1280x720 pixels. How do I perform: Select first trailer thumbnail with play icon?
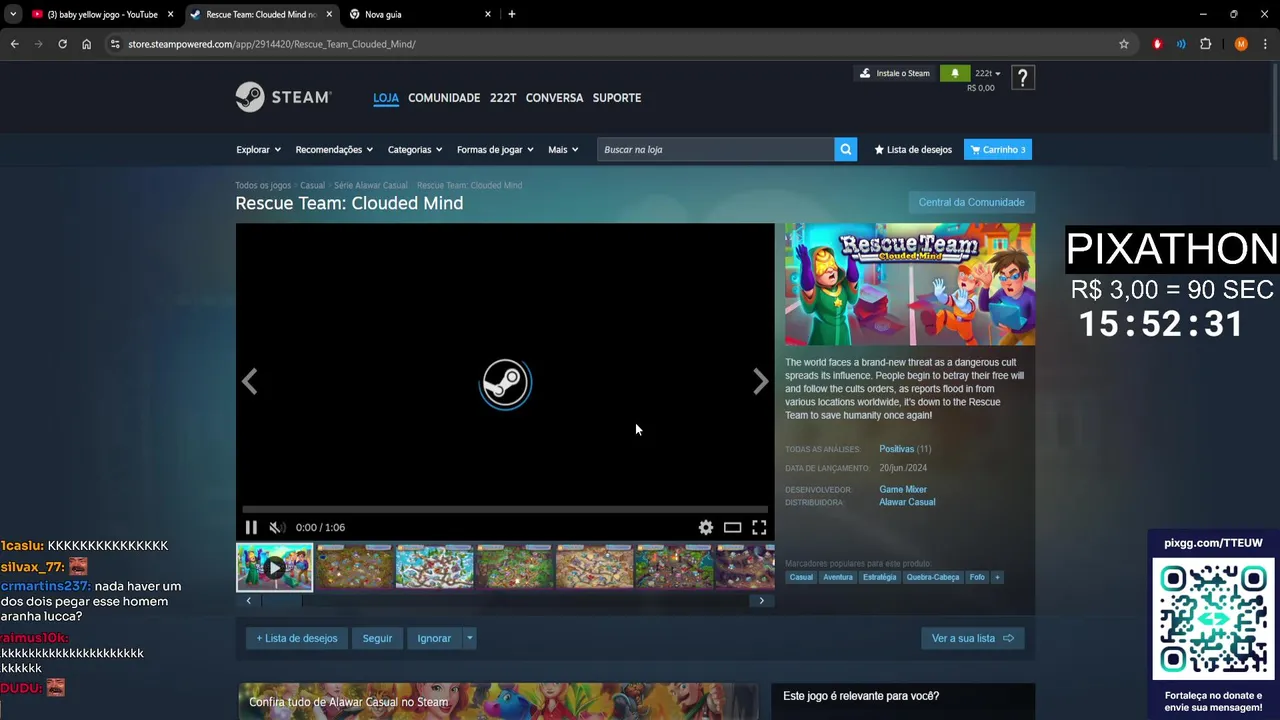274,567
